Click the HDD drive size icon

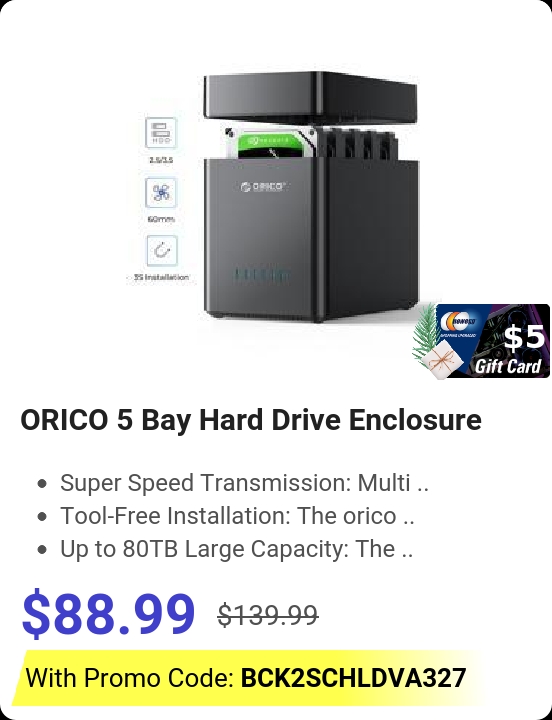161,133
